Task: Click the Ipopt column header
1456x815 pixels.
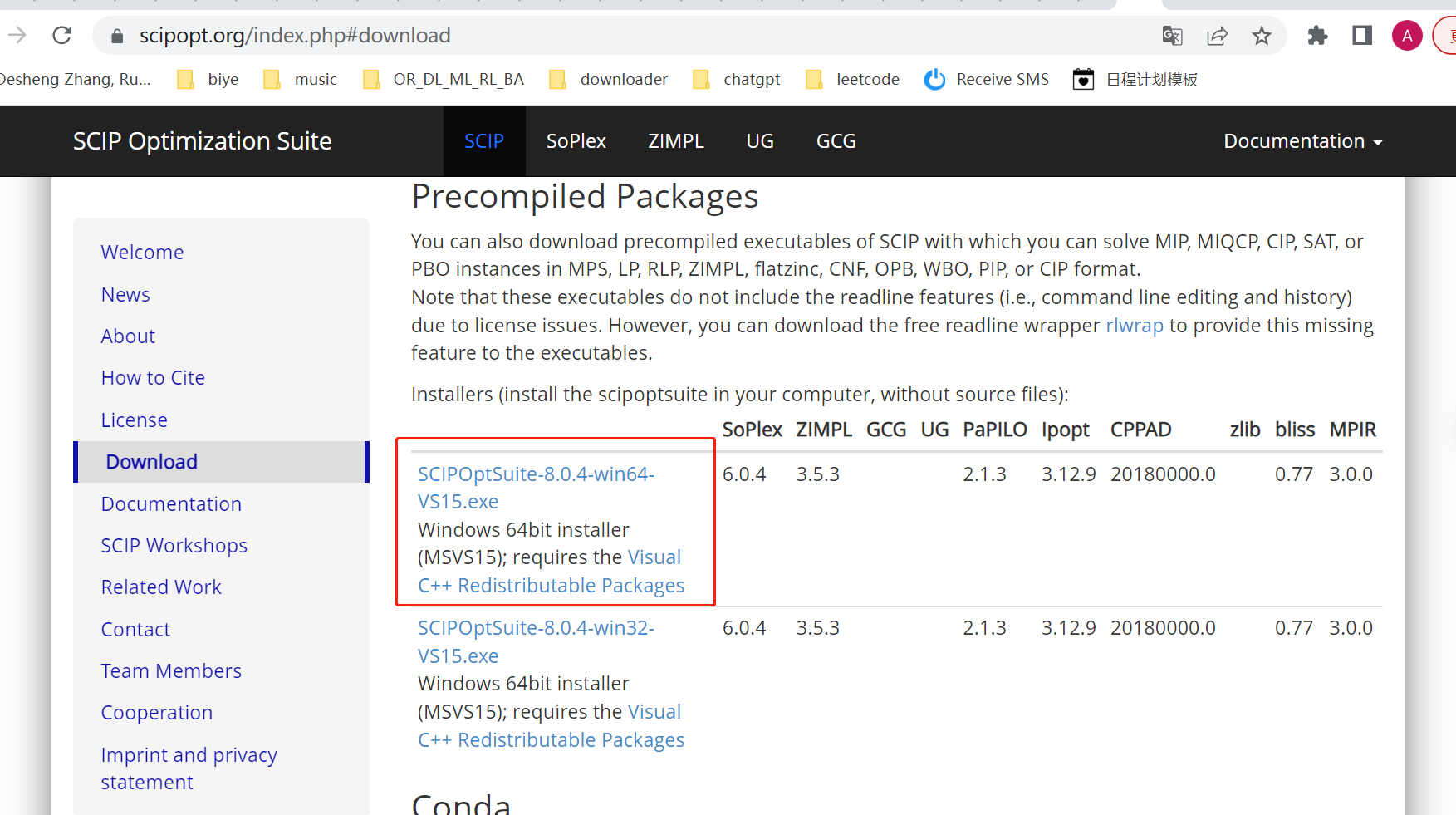Action: tap(1066, 430)
